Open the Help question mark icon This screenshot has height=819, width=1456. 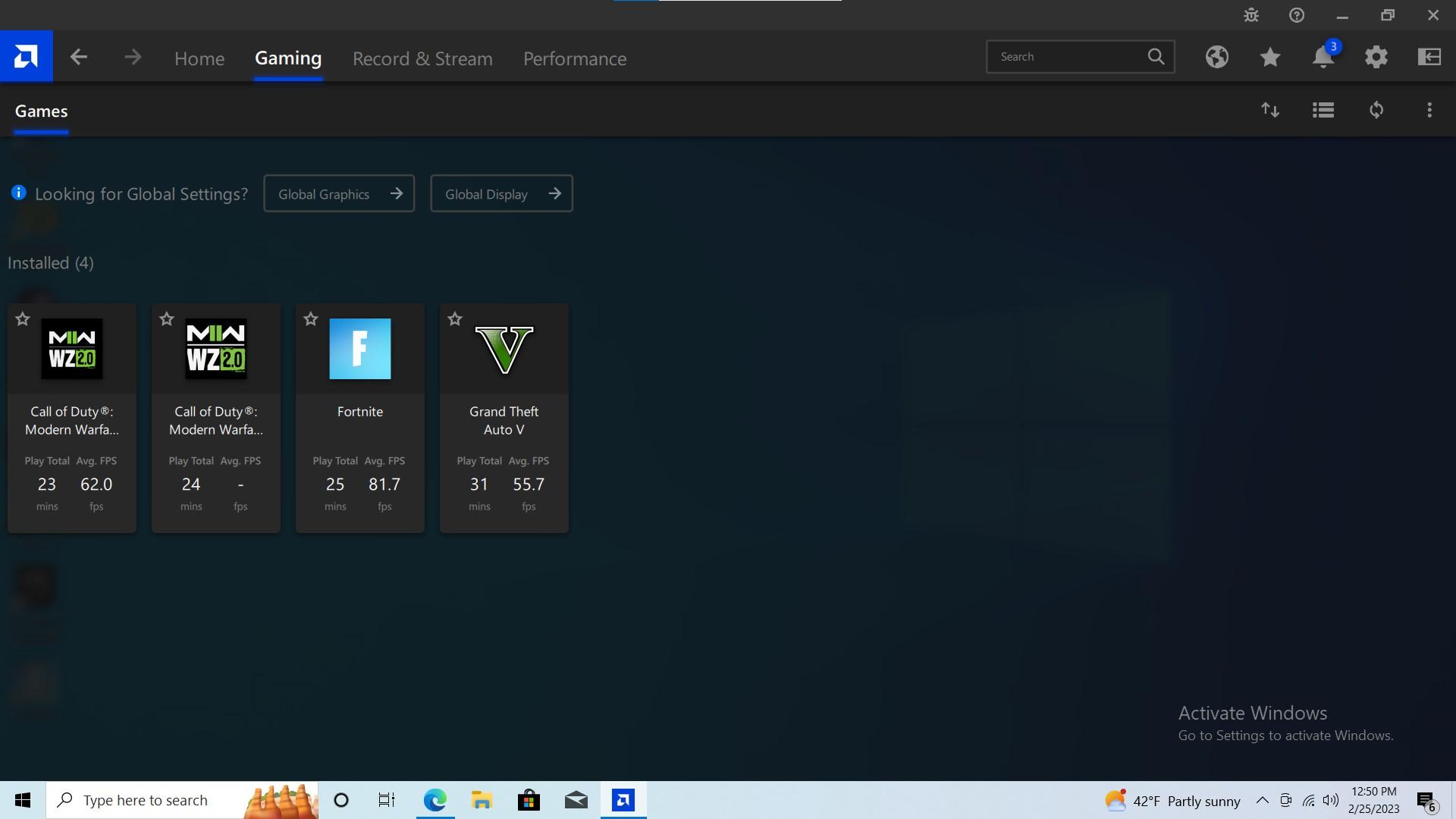pyautogui.click(x=1297, y=15)
